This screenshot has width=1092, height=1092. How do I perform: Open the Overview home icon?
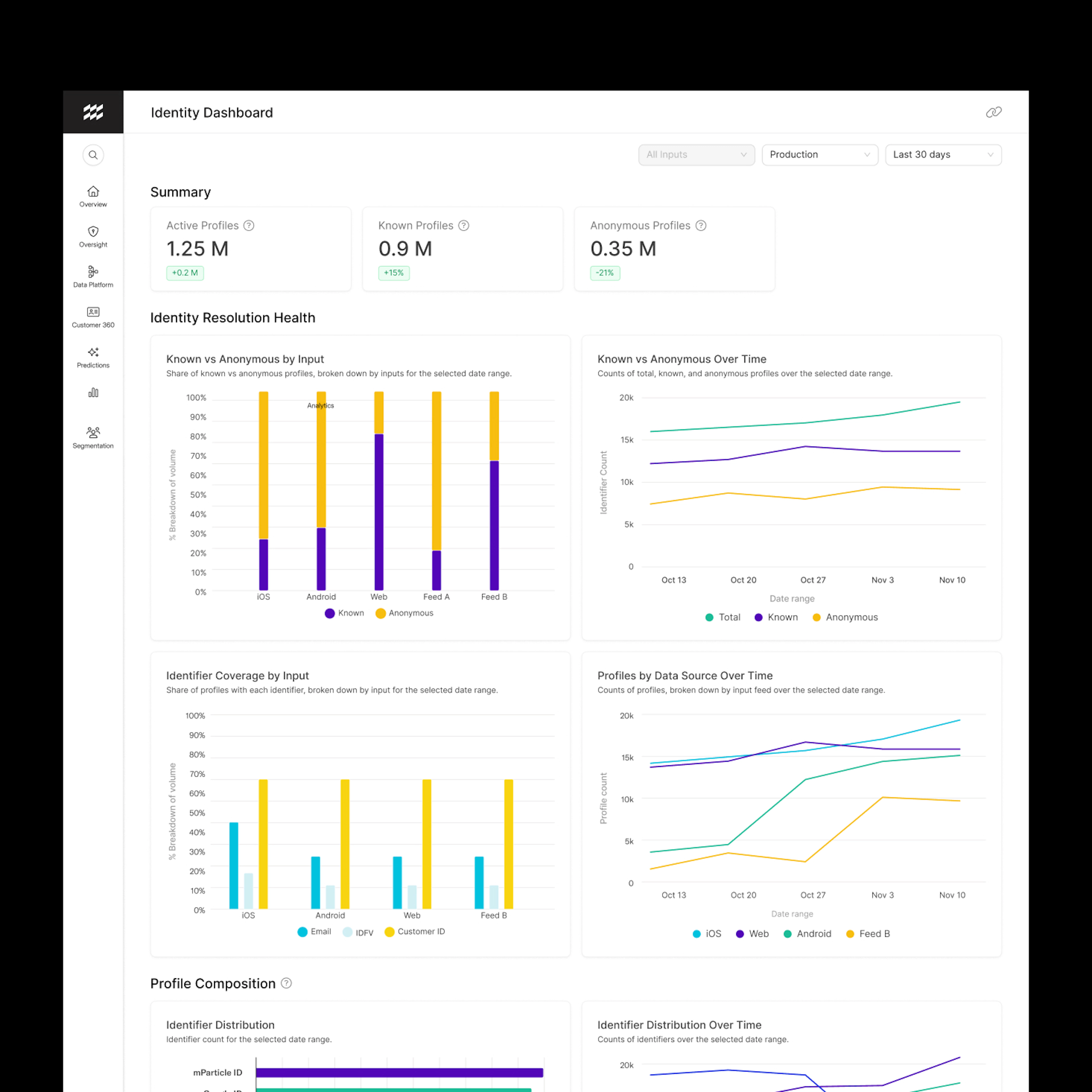click(x=93, y=192)
